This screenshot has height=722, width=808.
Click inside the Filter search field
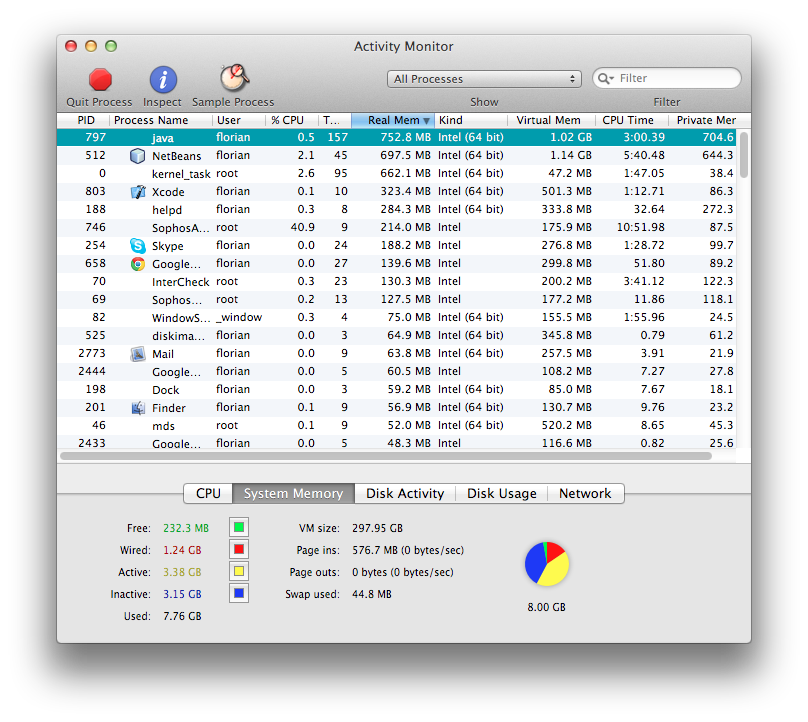[675, 78]
